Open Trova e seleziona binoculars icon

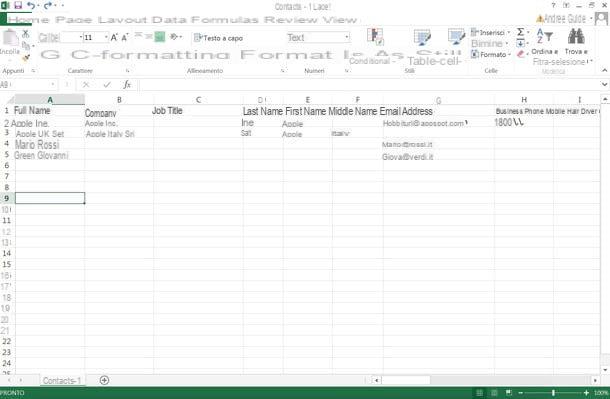pos(576,37)
